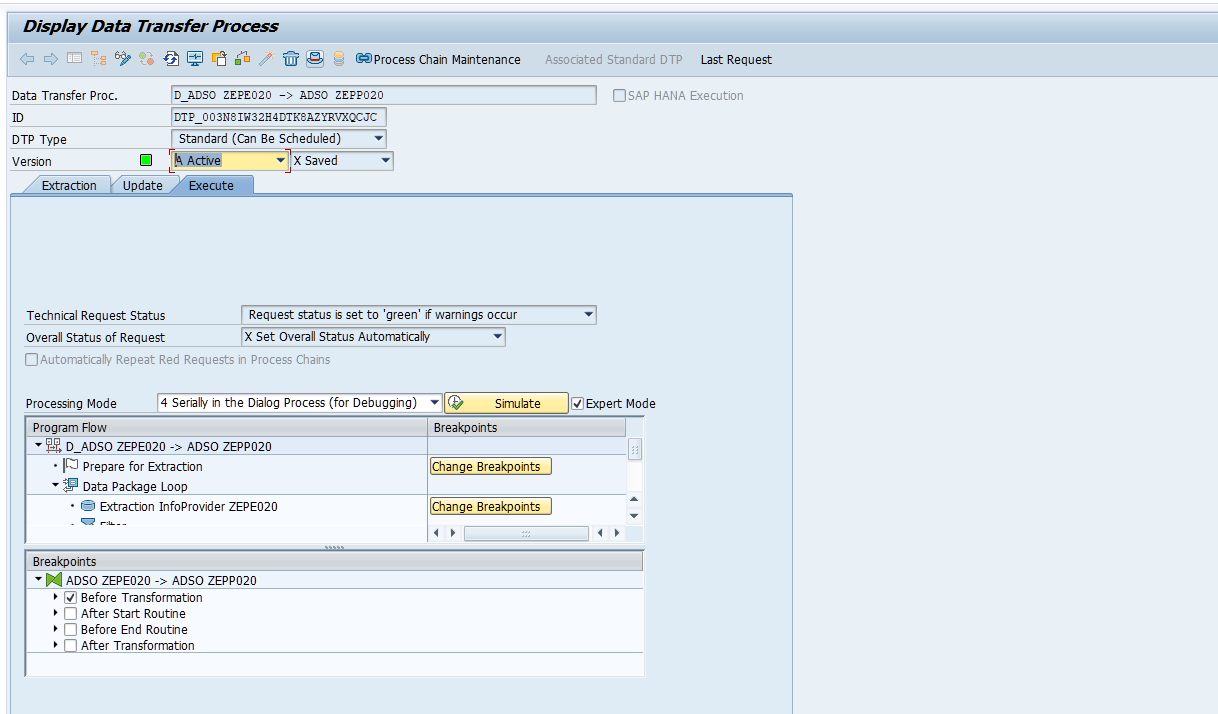1218x714 pixels.
Task: Click the magic wand icon in the toolbar
Action: (266, 59)
